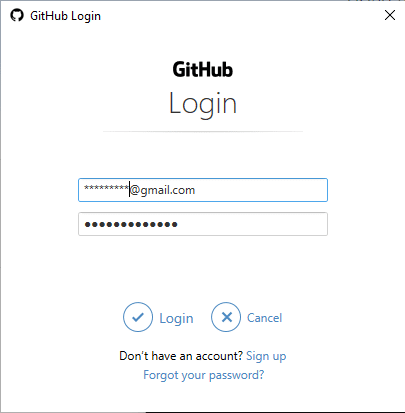Click the GitHub octocat icon in title bar

coord(17,15)
